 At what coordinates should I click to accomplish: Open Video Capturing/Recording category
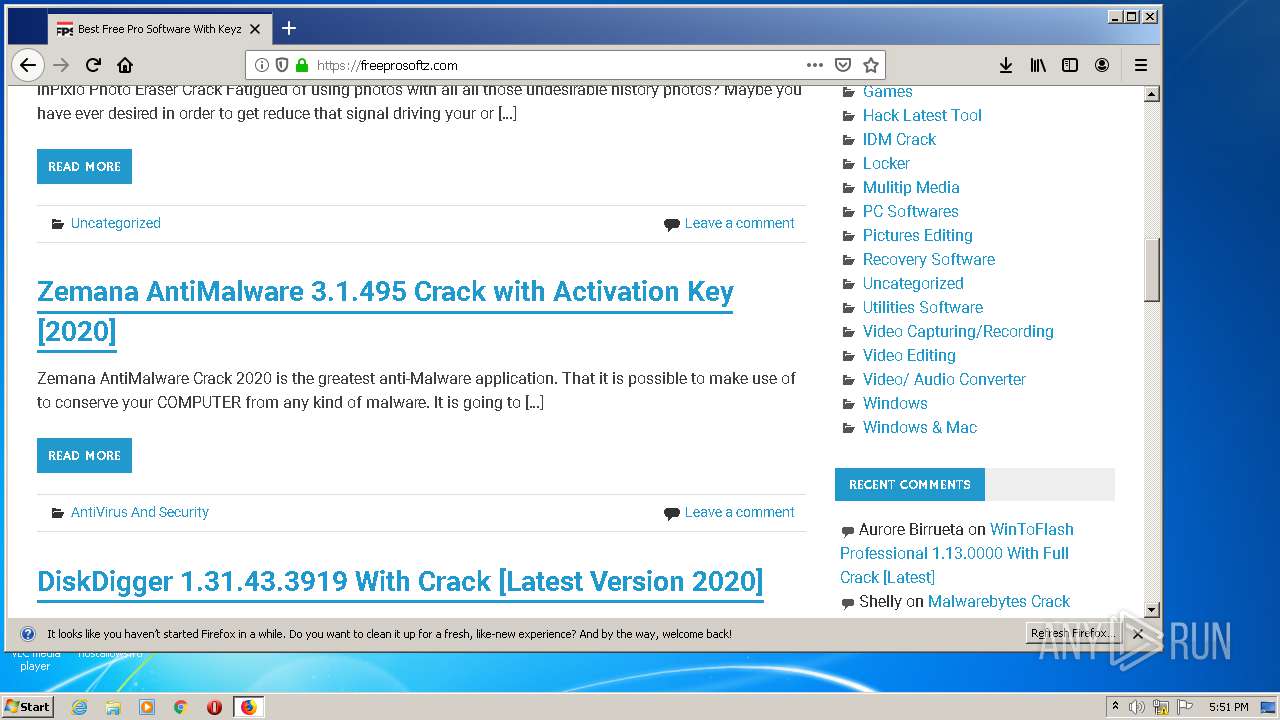(x=958, y=331)
